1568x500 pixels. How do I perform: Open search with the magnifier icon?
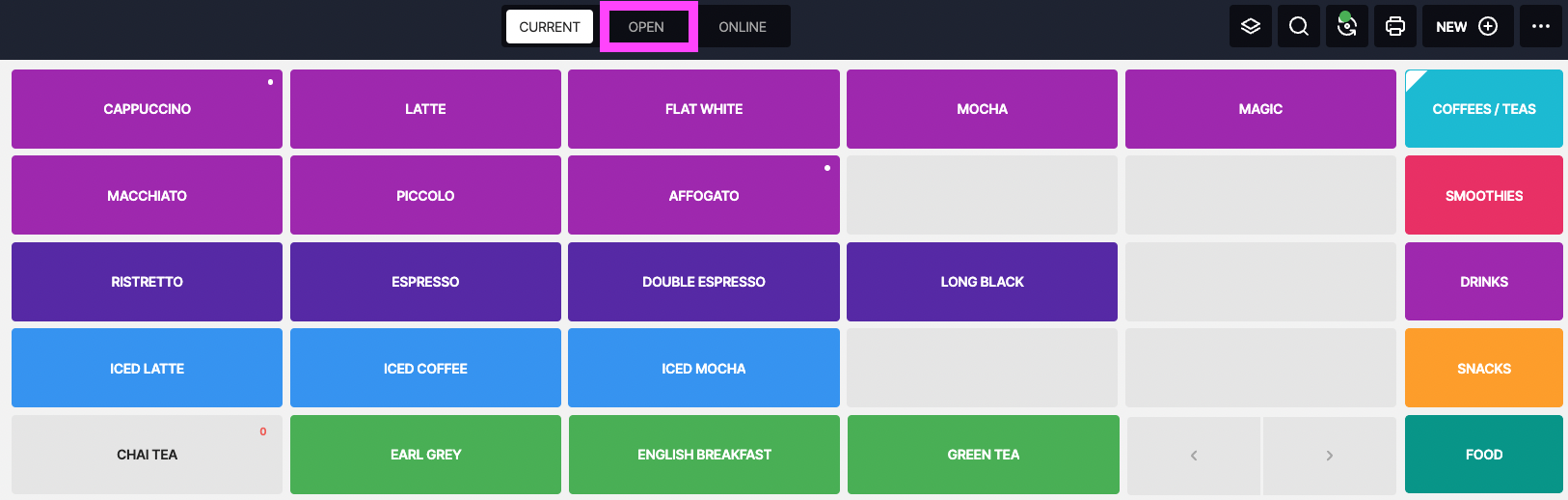pyautogui.click(x=1299, y=26)
